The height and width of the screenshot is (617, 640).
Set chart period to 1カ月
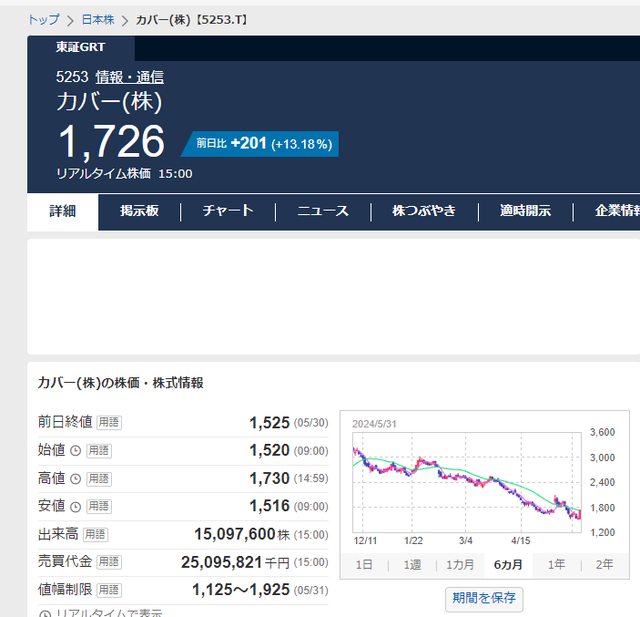pos(460,565)
